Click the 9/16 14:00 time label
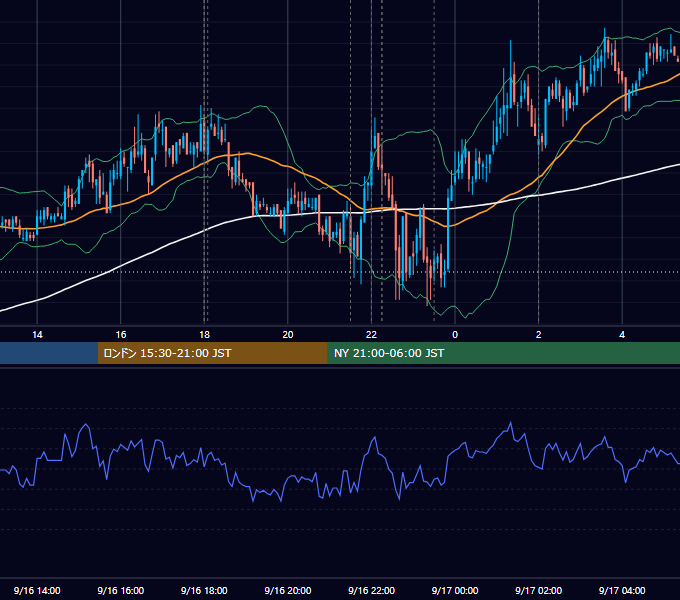680x600 pixels. click(37, 590)
